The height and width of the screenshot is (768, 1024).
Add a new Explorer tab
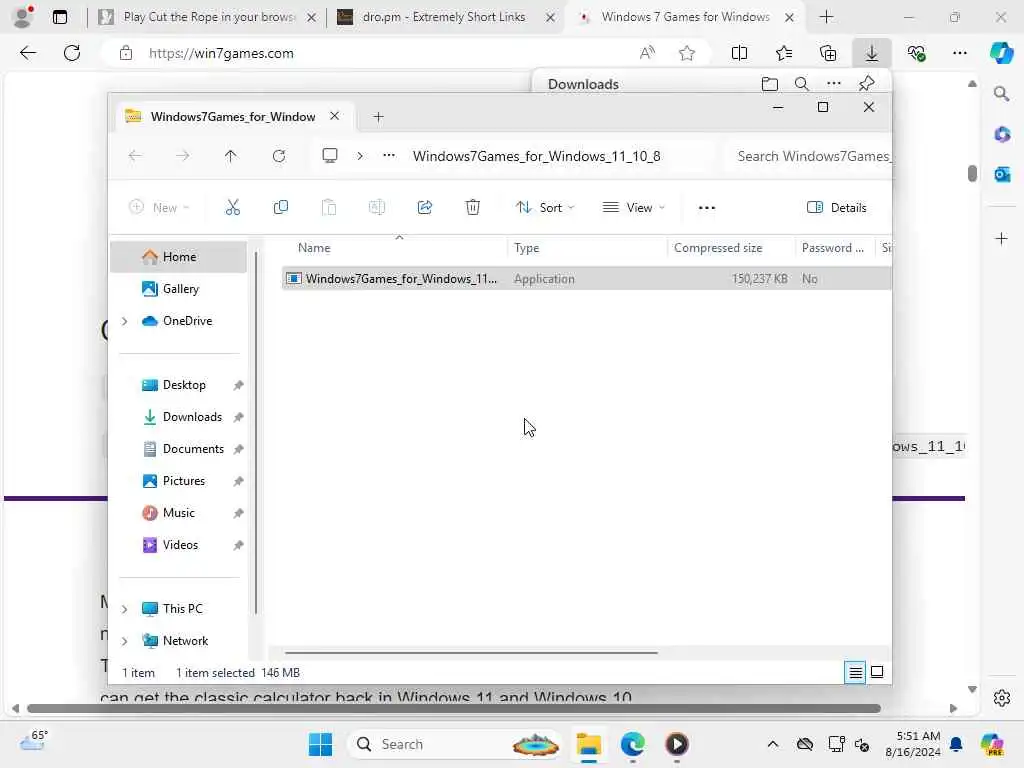pos(378,117)
